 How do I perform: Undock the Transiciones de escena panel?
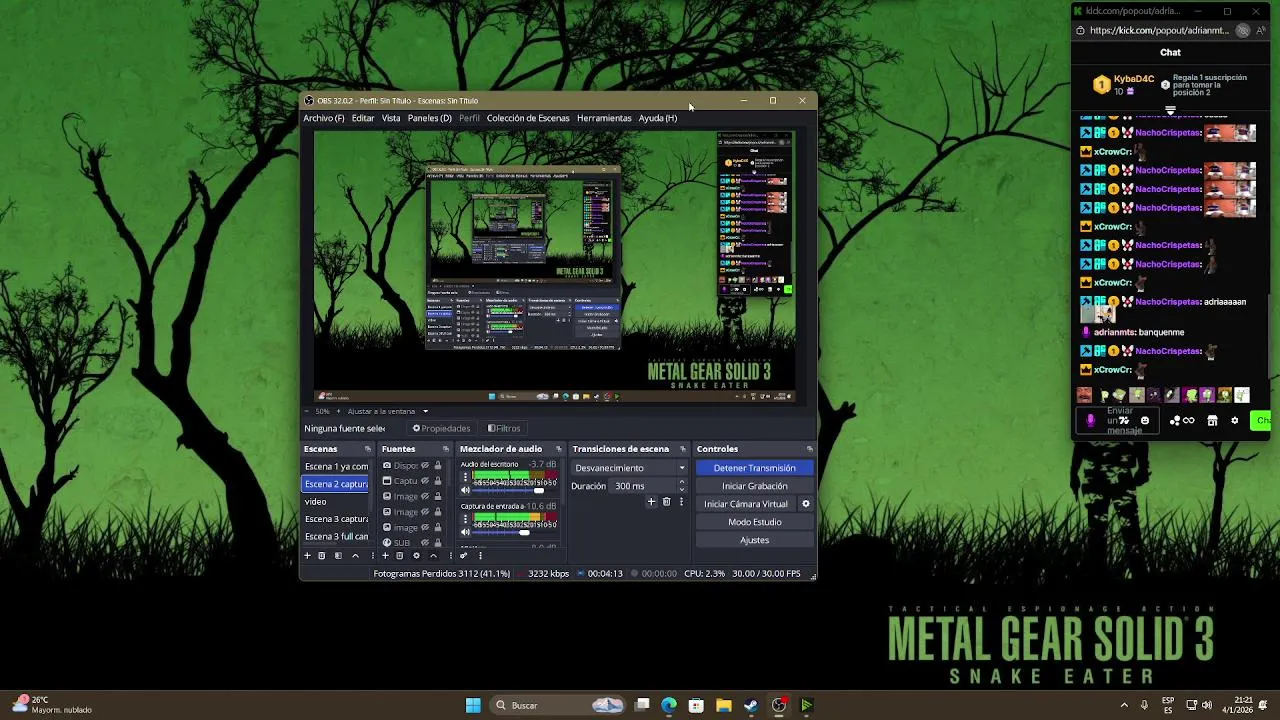(683, 449)
